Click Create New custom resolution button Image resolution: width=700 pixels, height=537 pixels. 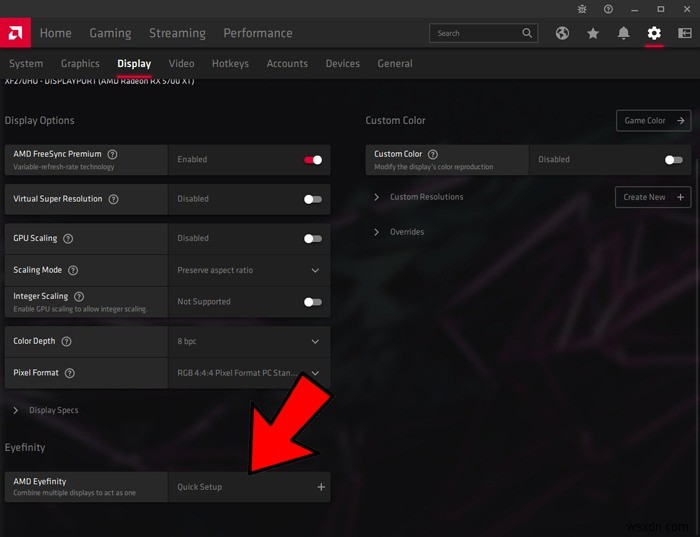653,197
